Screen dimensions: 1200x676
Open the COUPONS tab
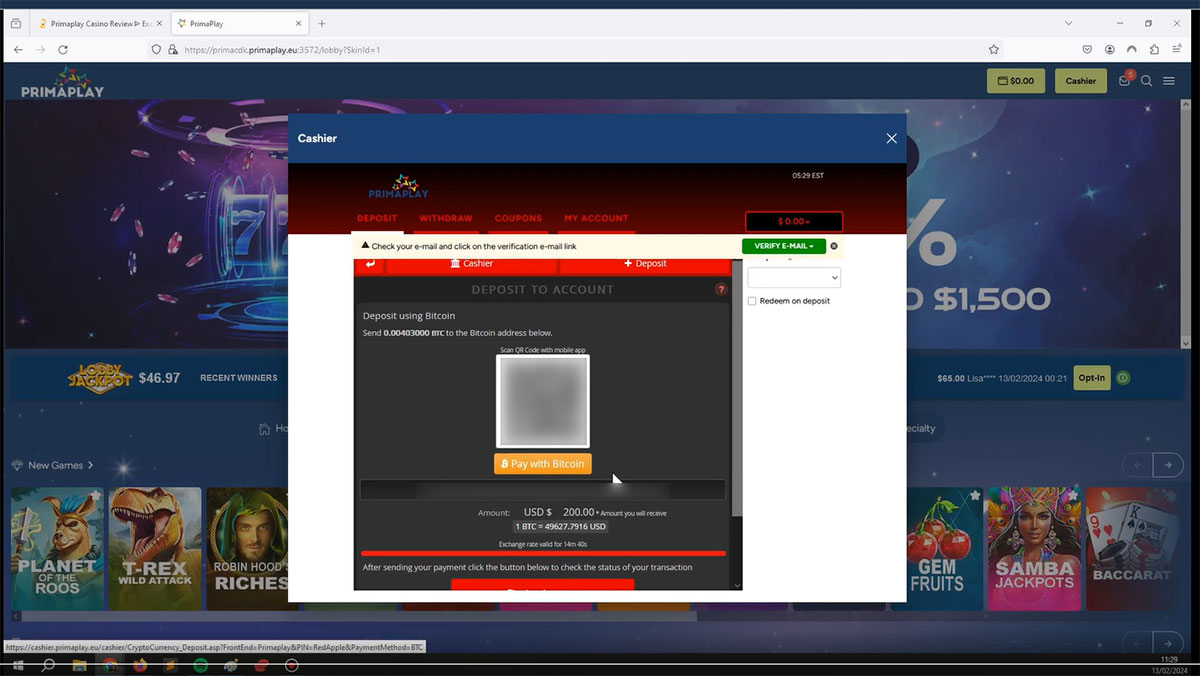coord(518,218)
